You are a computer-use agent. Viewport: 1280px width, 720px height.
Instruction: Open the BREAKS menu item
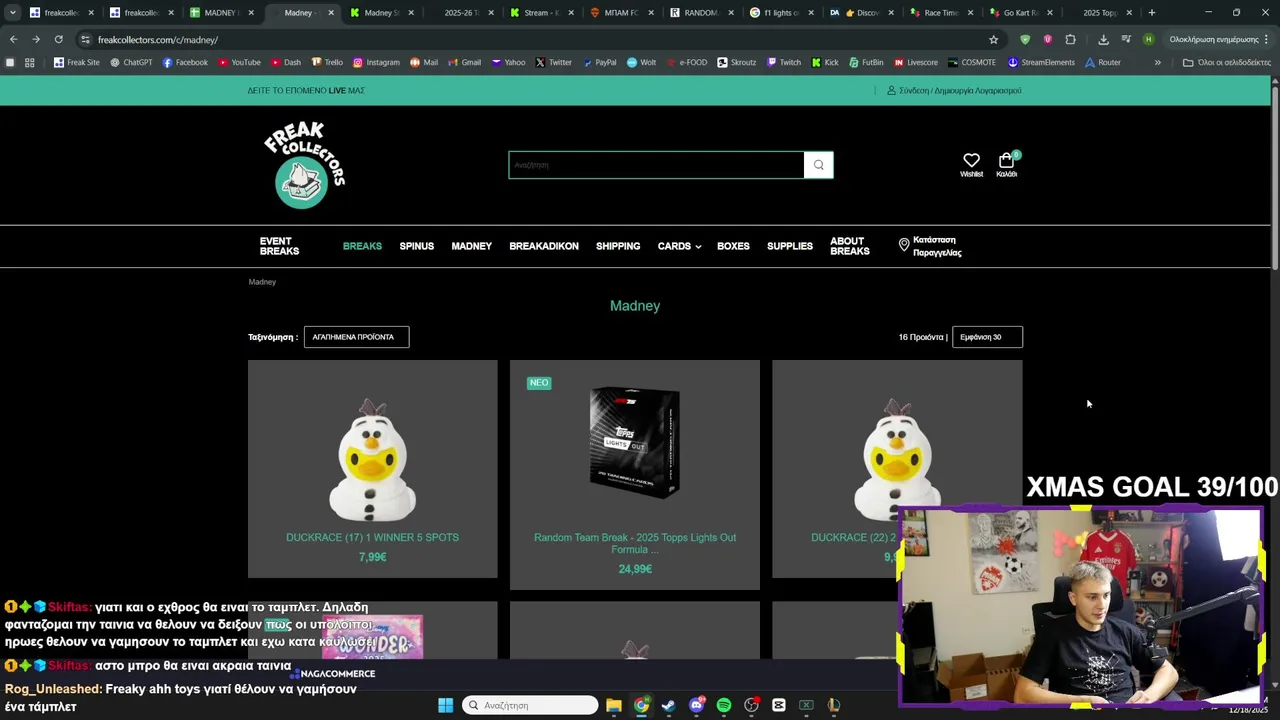pos(362,246)
